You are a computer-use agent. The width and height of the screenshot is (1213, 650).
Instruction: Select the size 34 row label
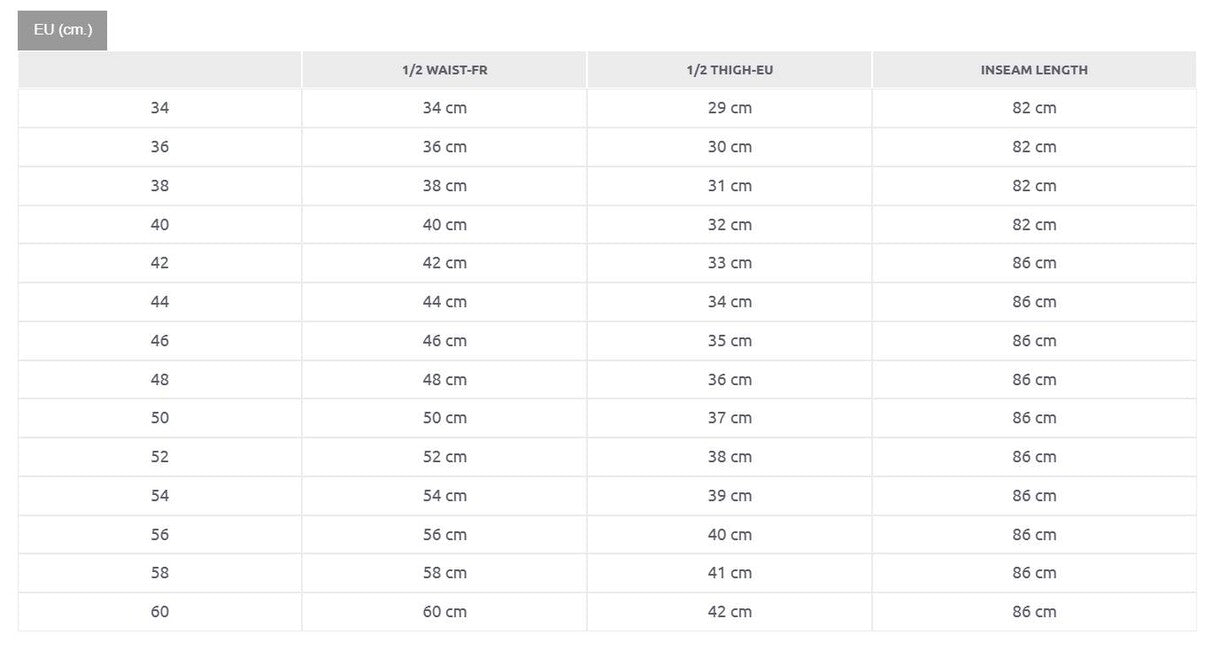[x=160, y=108]
